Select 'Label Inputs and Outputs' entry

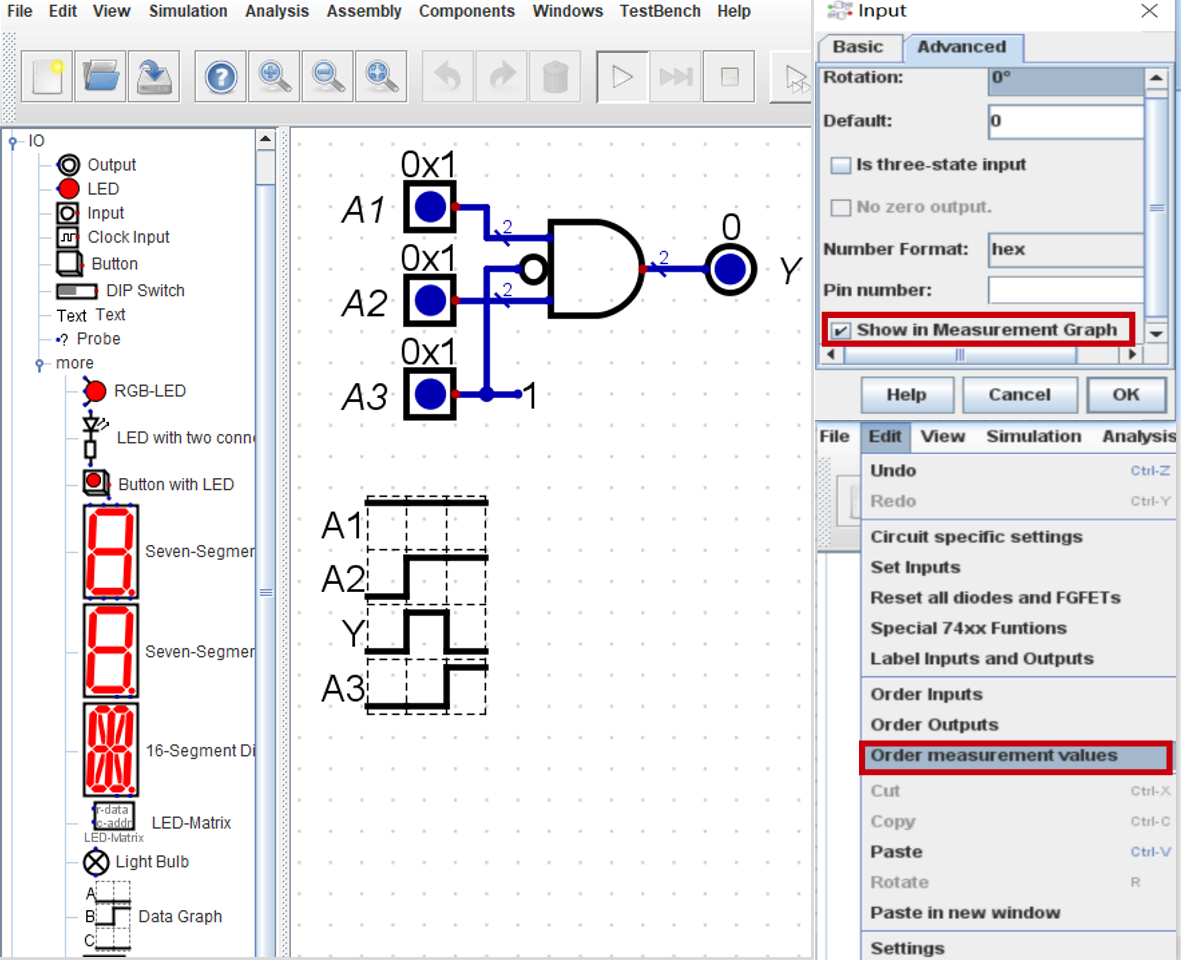click(x=1018, y=659)
